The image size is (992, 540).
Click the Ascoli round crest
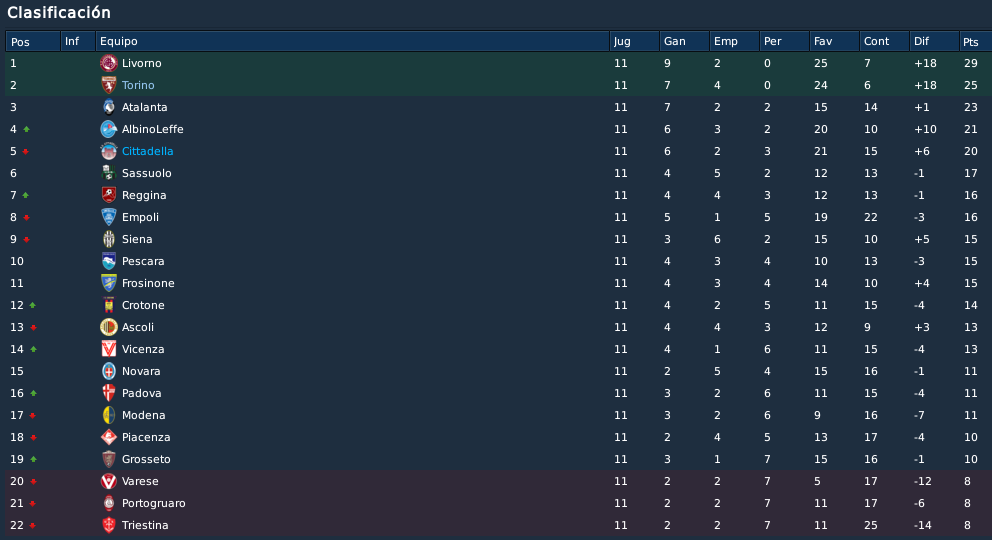(x=109, y=327)
